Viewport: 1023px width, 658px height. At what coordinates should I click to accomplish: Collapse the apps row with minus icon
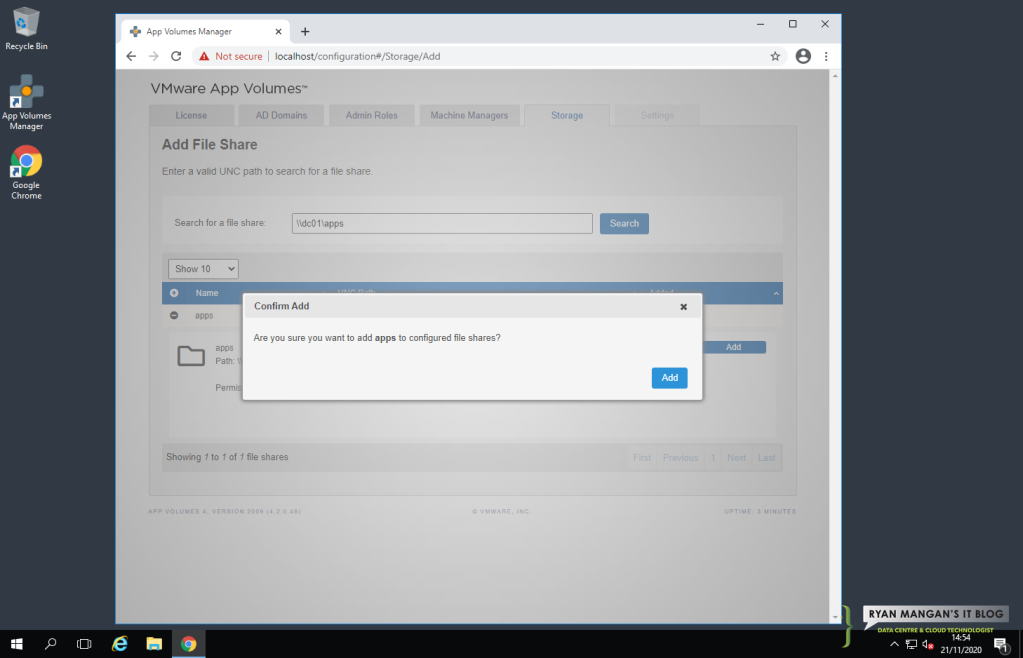pyautogui.click(x=174, y=315)
